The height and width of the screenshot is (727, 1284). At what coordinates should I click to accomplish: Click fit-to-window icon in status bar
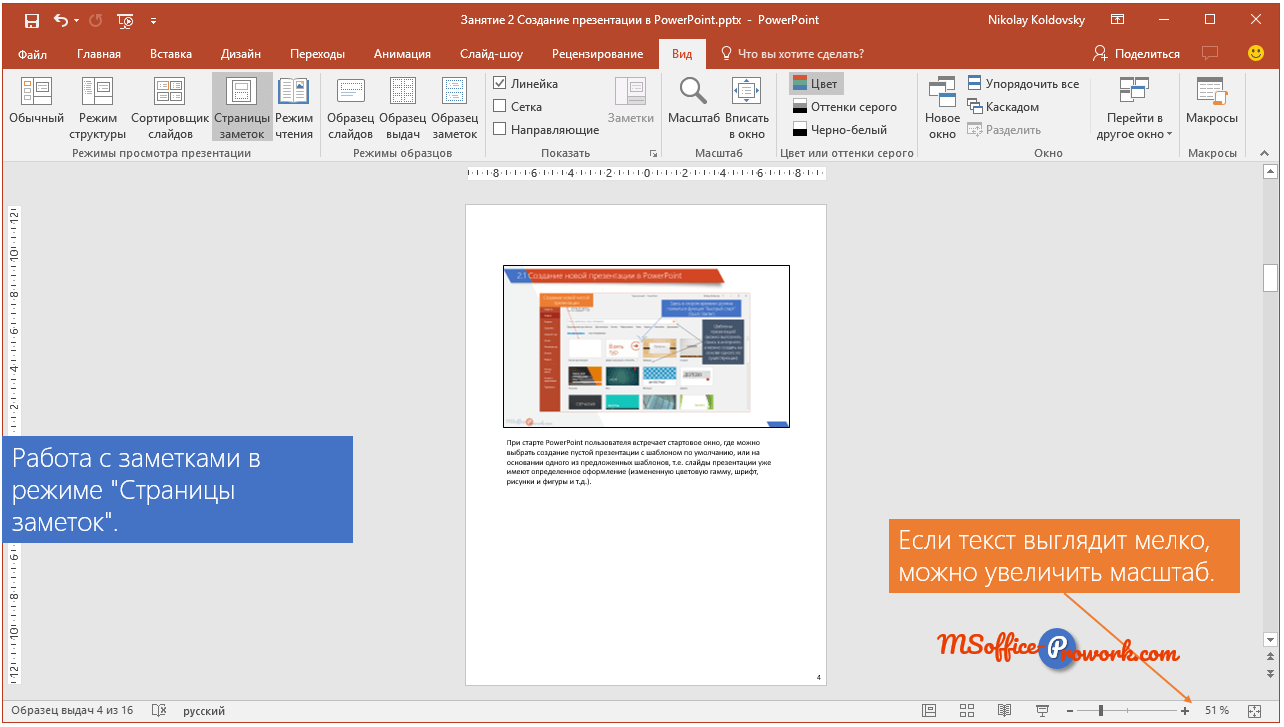(x=1255, y=710)
